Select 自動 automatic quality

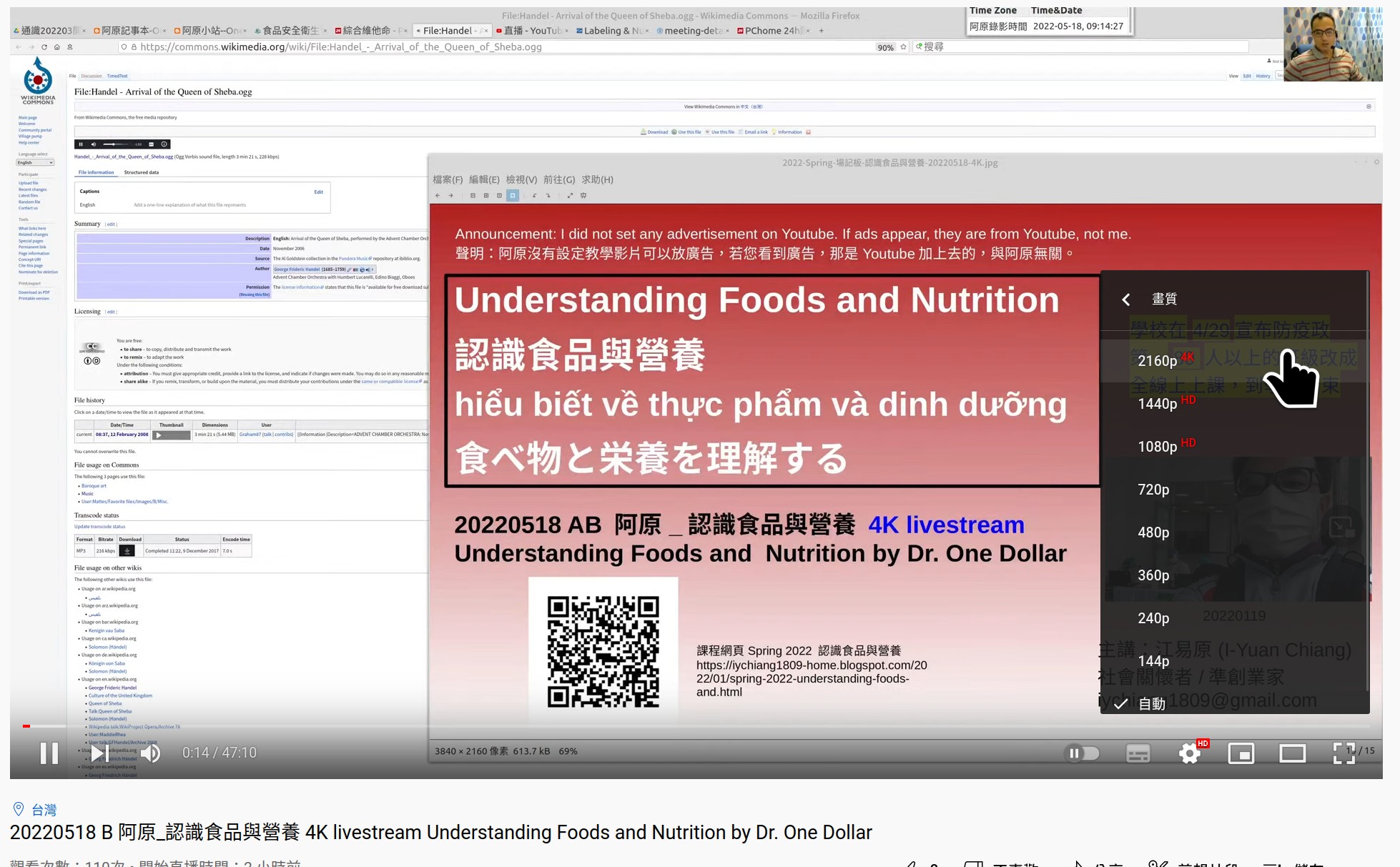1234,703
